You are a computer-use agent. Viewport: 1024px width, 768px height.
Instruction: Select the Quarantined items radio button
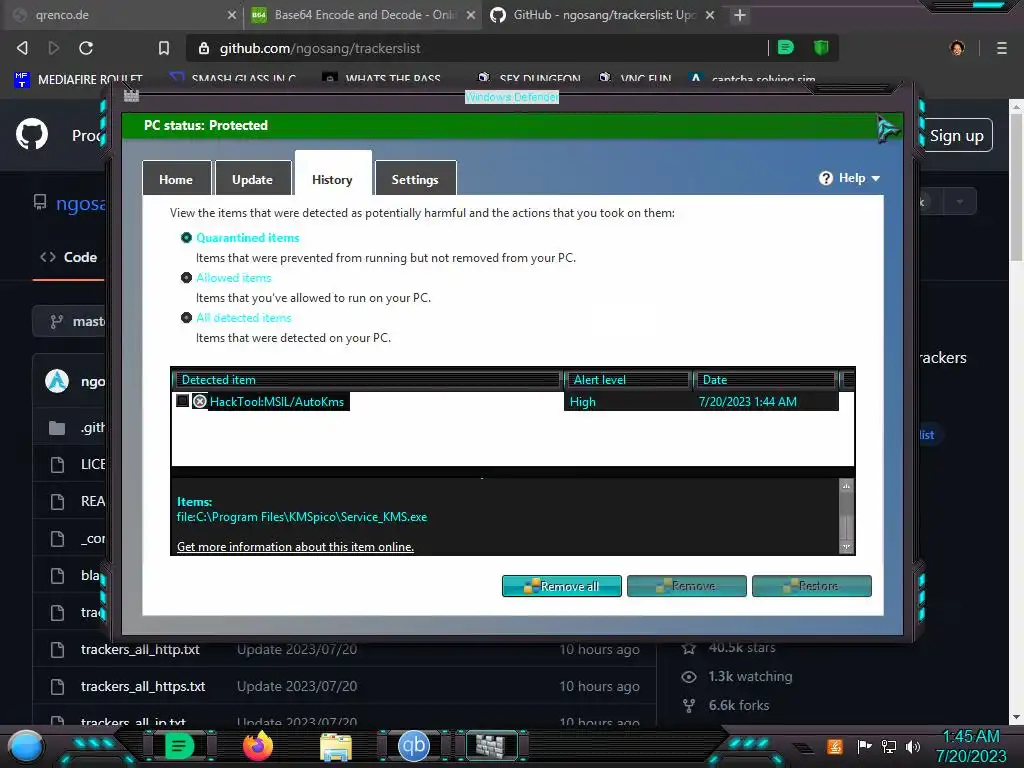click(186, 238)
